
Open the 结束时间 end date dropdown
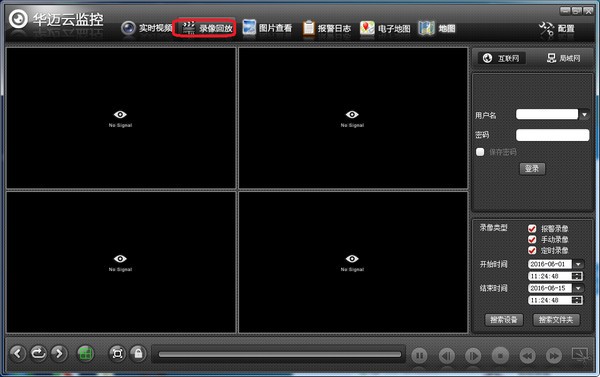(x=578, y=288)
